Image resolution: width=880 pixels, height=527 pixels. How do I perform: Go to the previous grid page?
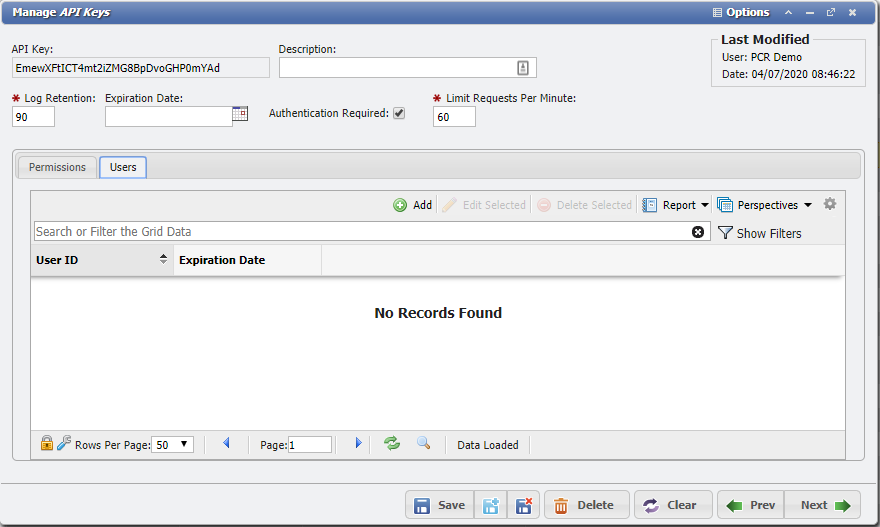coord(226,443)
